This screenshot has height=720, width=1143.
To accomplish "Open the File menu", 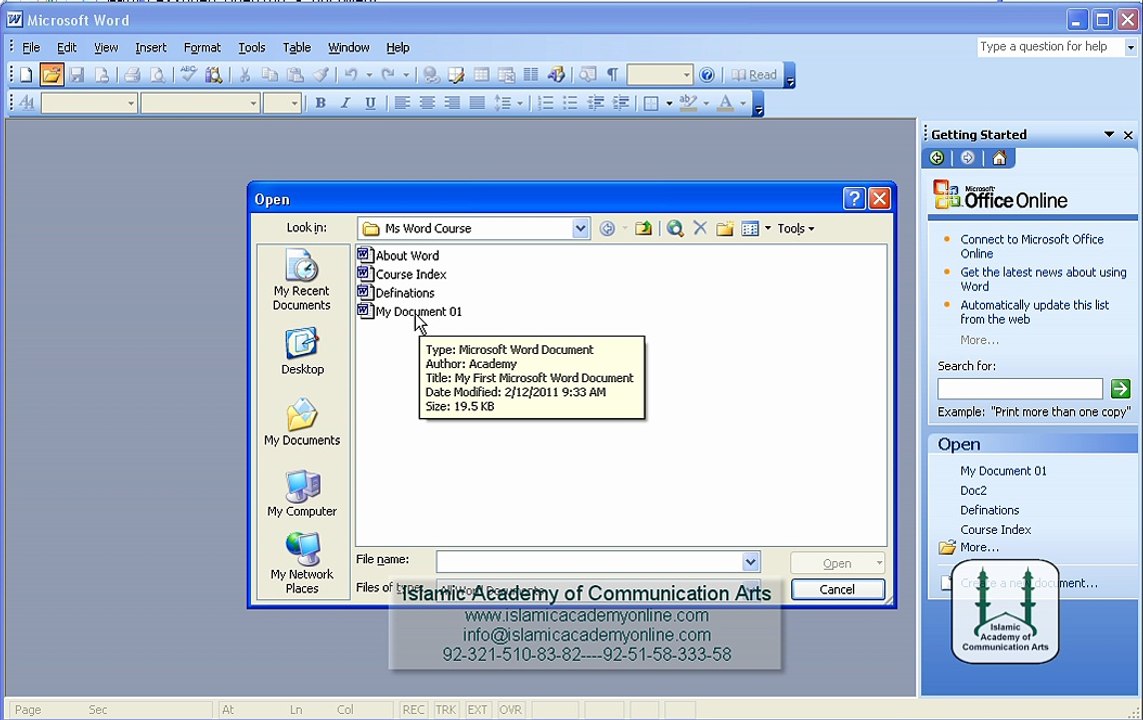I will coord(31,47).
